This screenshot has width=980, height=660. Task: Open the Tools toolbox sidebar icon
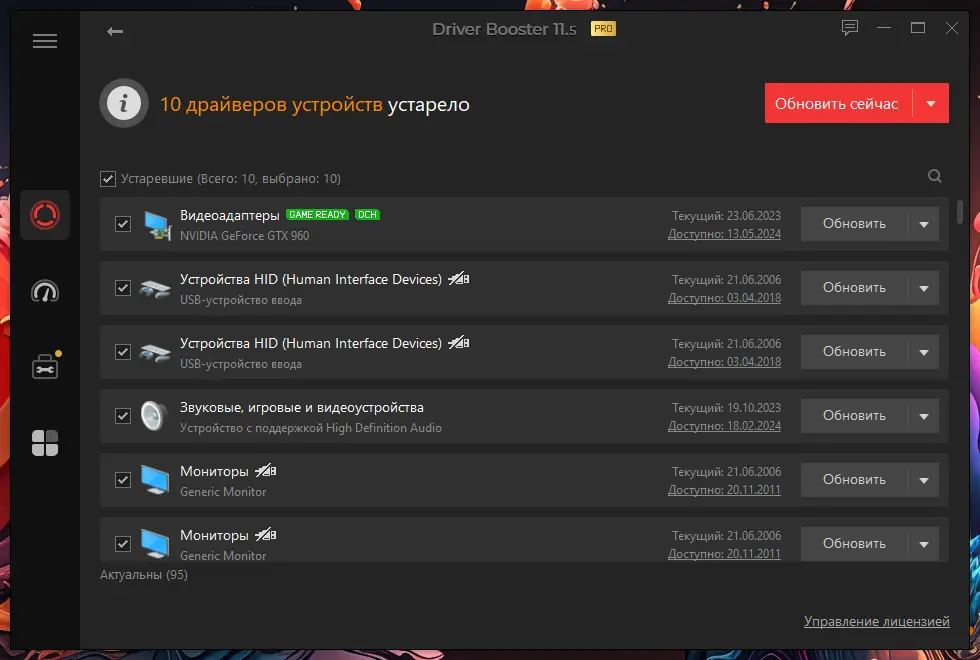pos(46,366)
